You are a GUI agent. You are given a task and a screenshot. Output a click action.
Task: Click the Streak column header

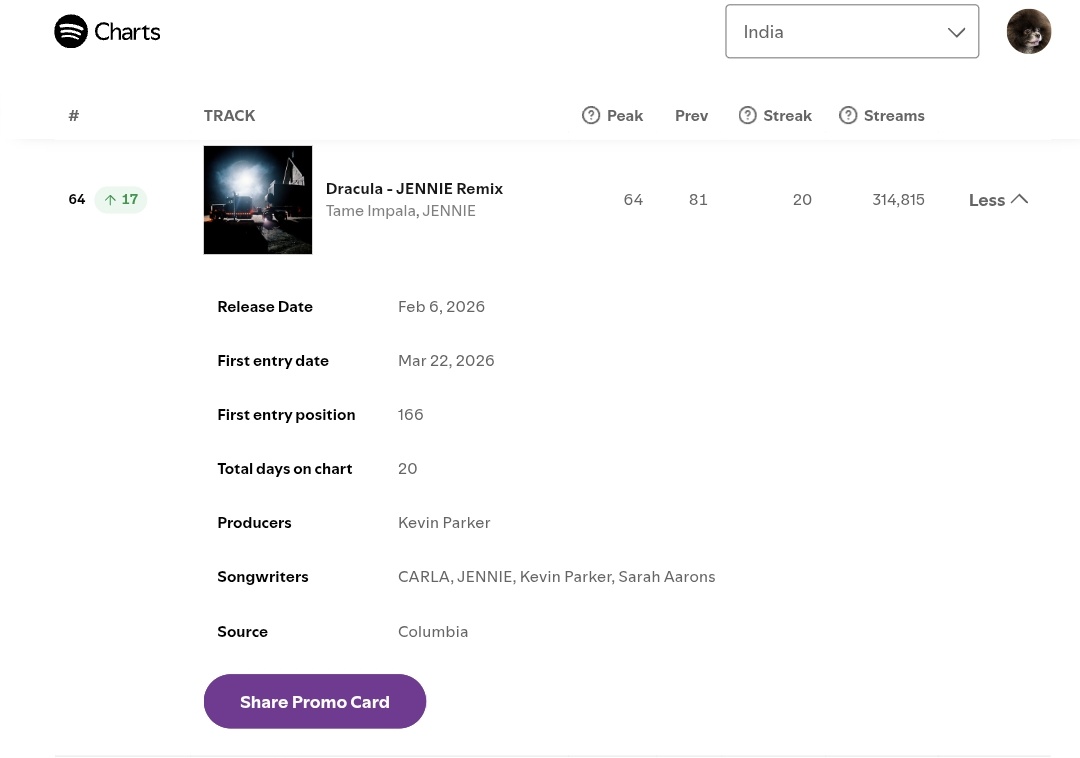(x=787, y=116)
